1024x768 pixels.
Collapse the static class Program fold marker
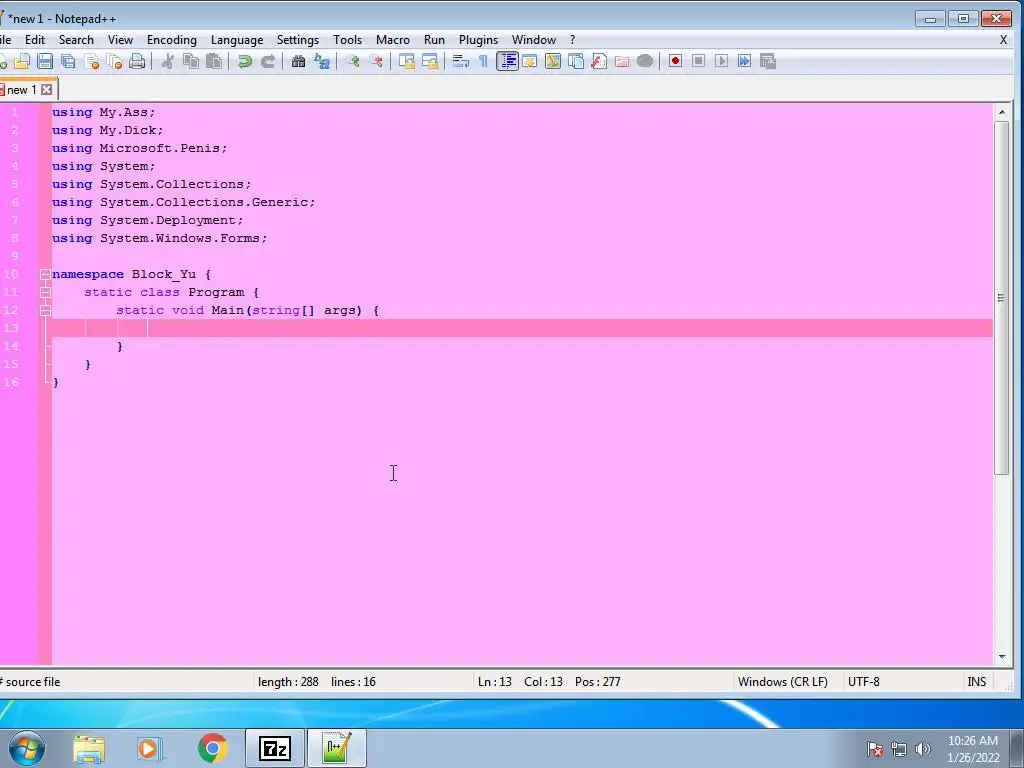point(45,293)
